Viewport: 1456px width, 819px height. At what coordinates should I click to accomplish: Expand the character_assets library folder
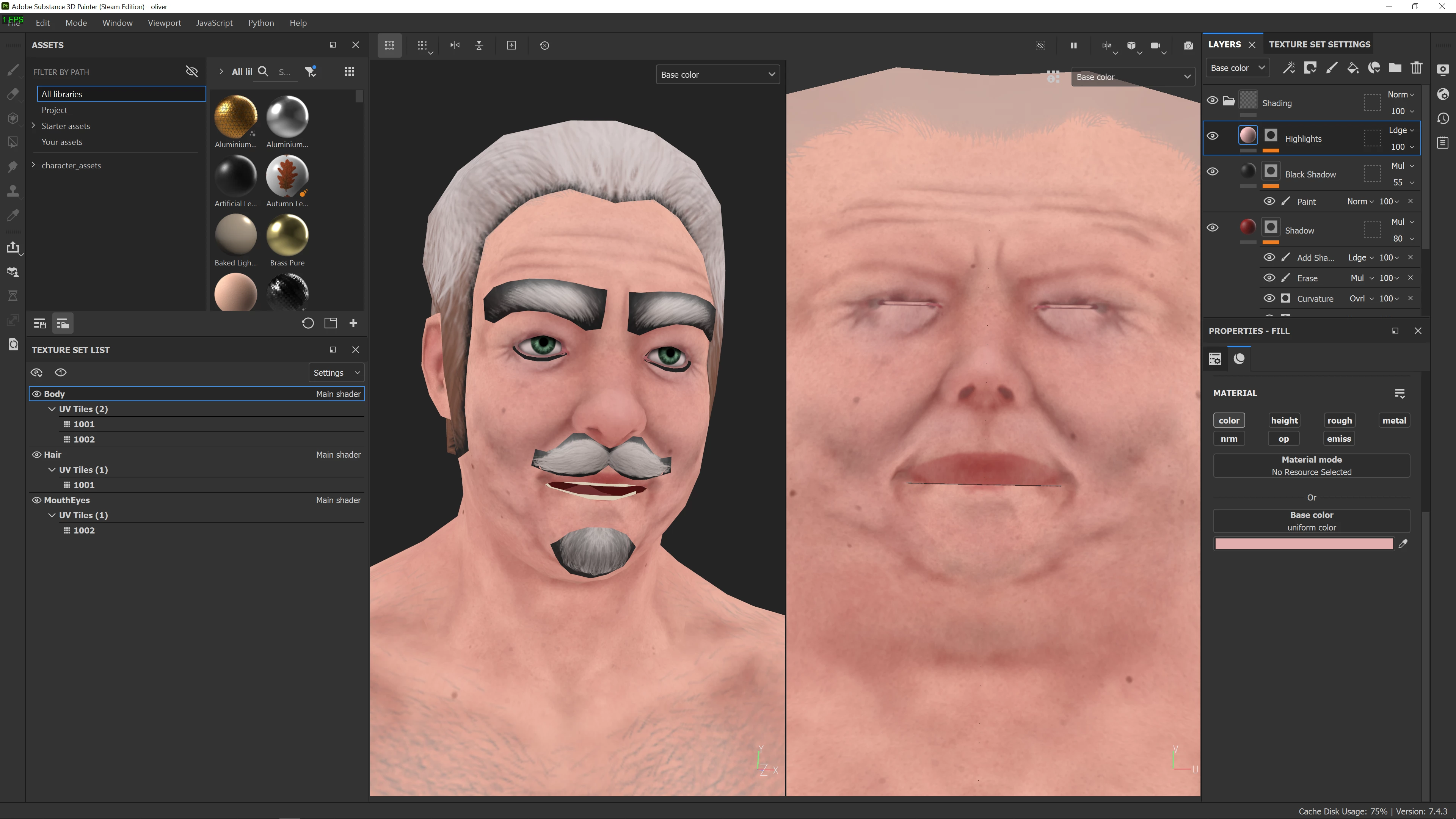pos(33,165)
